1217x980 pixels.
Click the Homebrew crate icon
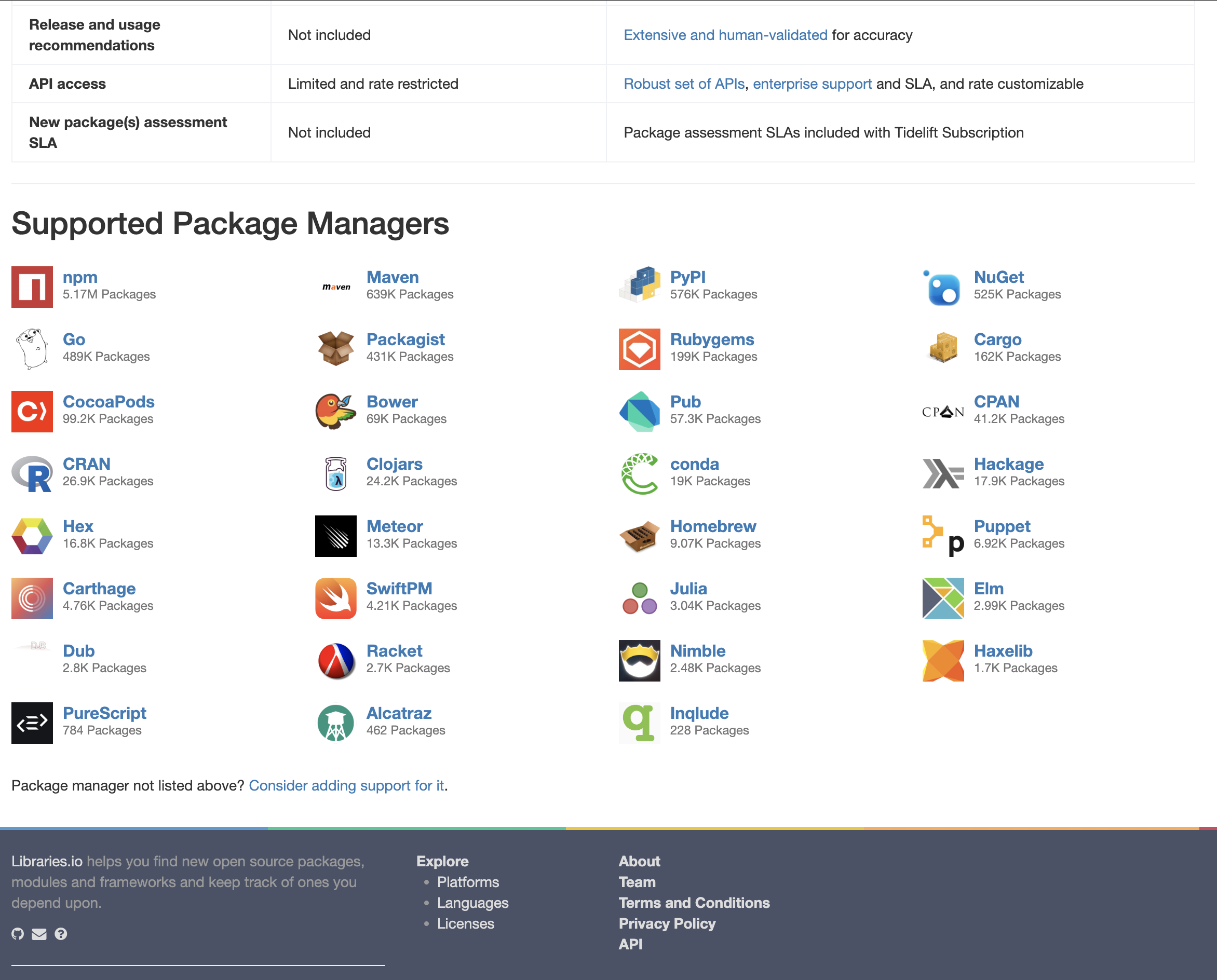[639, 536]
